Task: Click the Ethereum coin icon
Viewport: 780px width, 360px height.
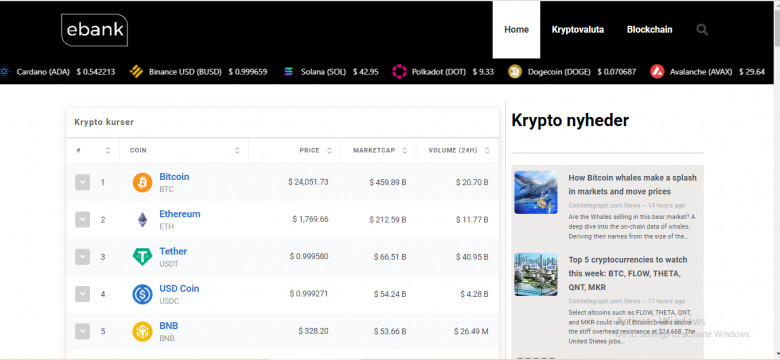Action: coord(142,220)
